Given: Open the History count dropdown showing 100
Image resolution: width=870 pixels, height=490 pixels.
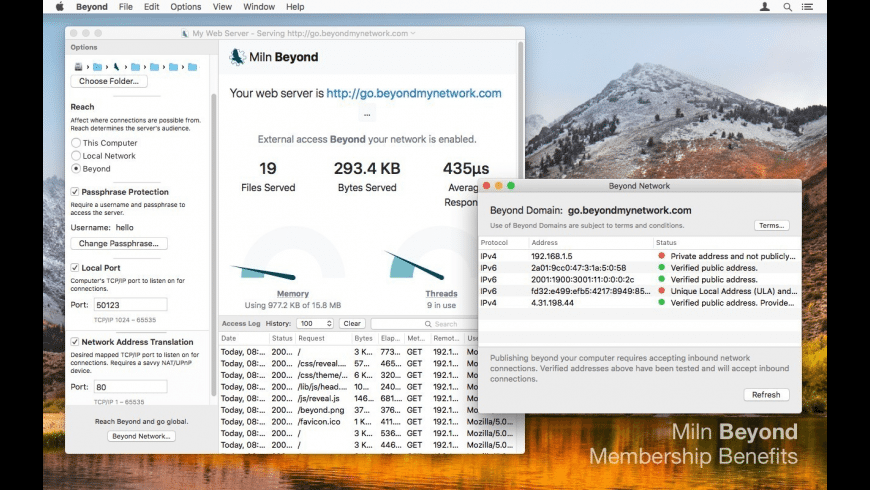Looking at the screenshot, I should [315, 324].
